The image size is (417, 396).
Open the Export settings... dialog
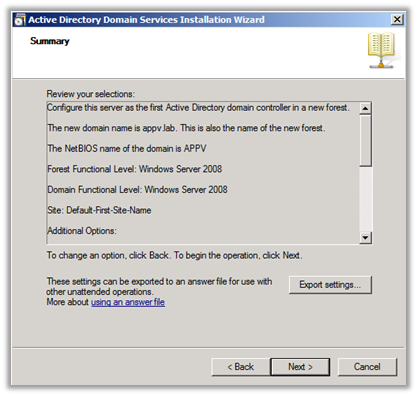click(x=330, y=285)
